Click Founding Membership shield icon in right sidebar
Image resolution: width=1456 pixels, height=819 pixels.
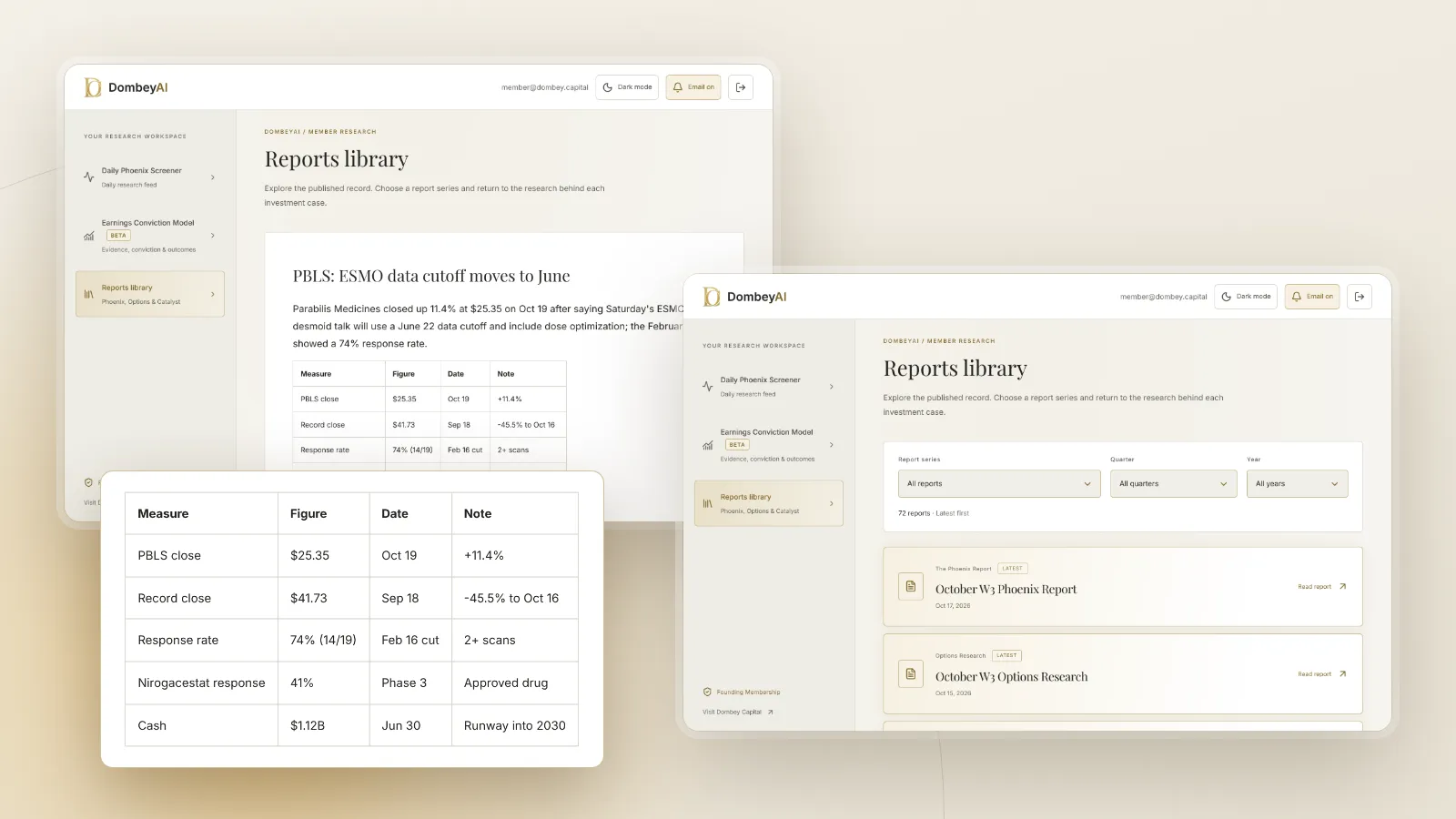[x=707, y=693]
